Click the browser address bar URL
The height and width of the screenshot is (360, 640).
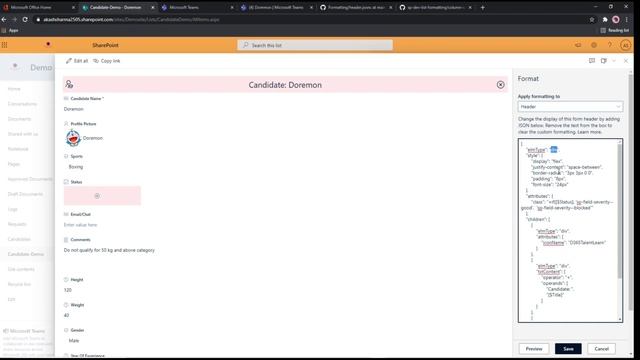pos(131,20)
